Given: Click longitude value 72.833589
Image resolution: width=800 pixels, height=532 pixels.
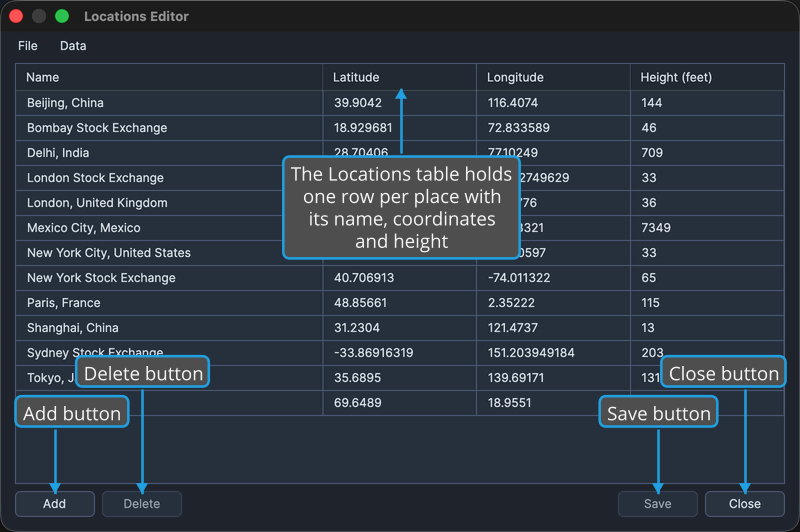Looking at the screenshot, I should 519,128.
